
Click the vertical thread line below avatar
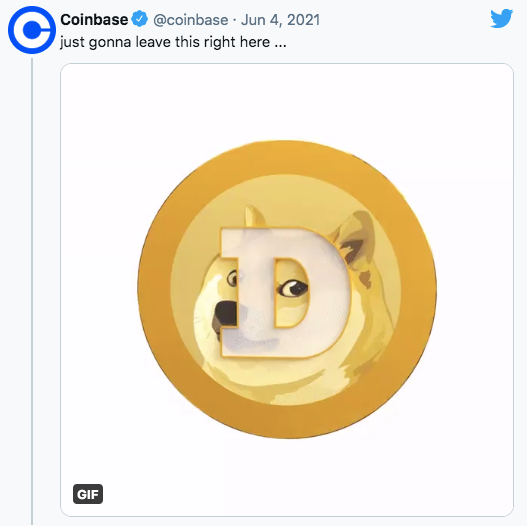click(32, 291)
